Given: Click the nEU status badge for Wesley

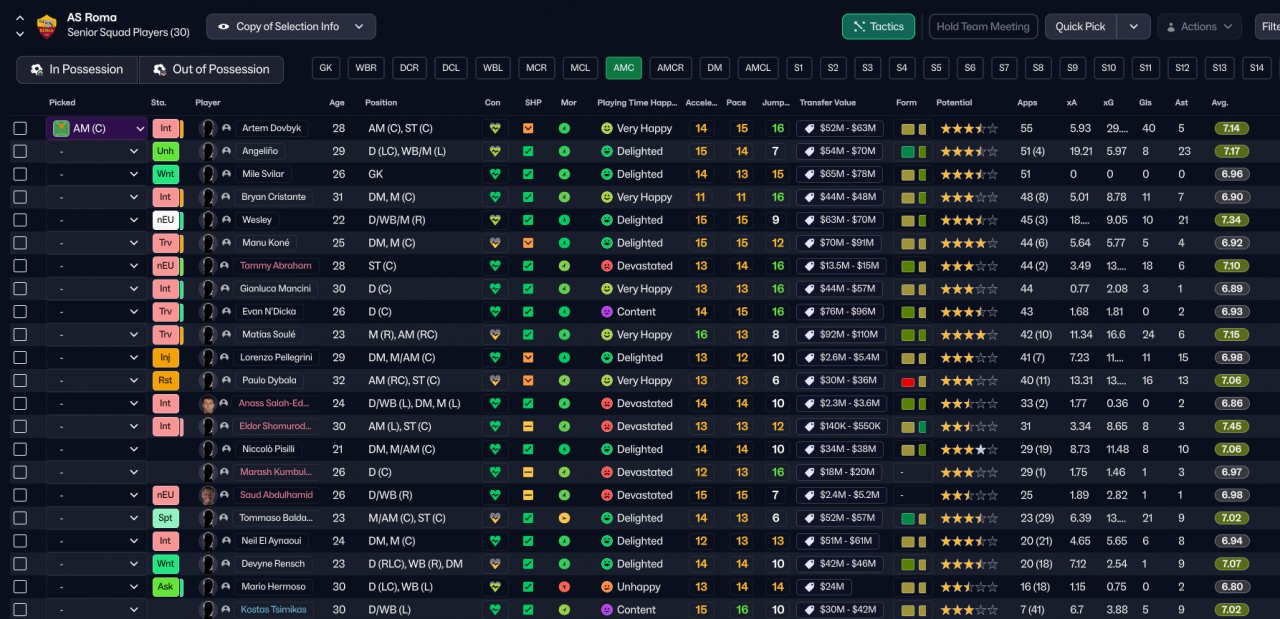Looking at the screenshot, I should (165, 220).
